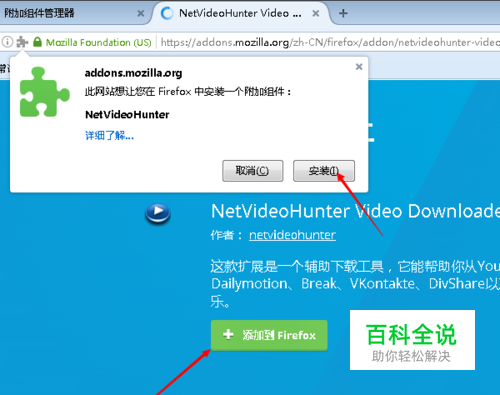Click Mozilla Foundation (US) identity label

(98, 42)
